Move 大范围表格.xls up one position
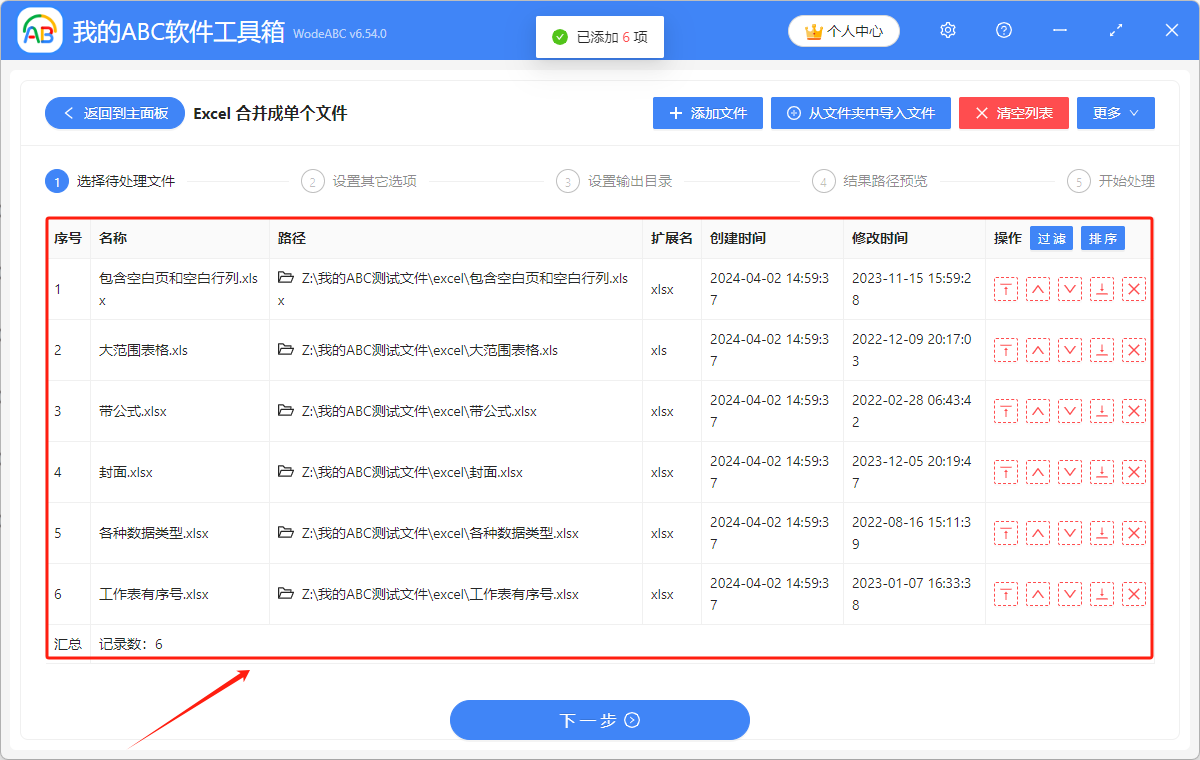Viewport: 1200px width, 760px height. pos(1038,349)
